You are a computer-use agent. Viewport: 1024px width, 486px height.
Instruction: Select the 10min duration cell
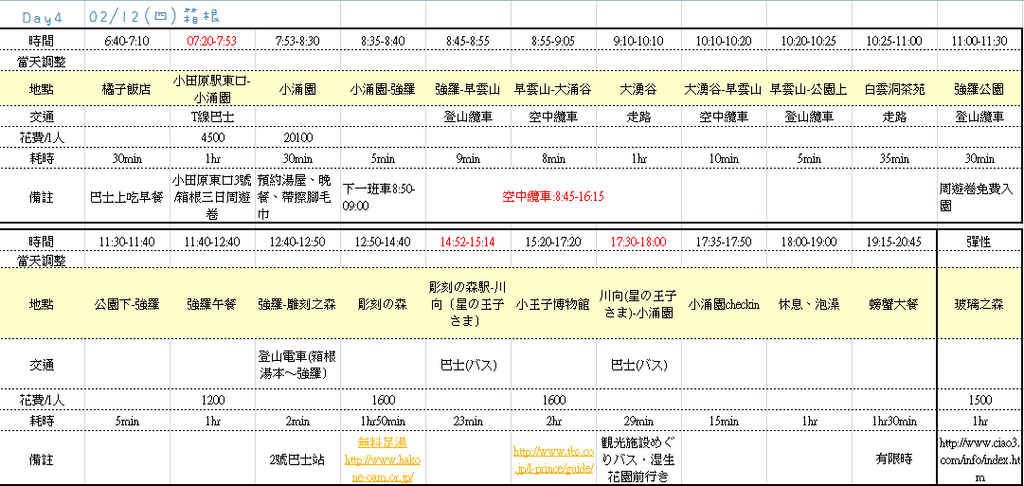point(724,159)
